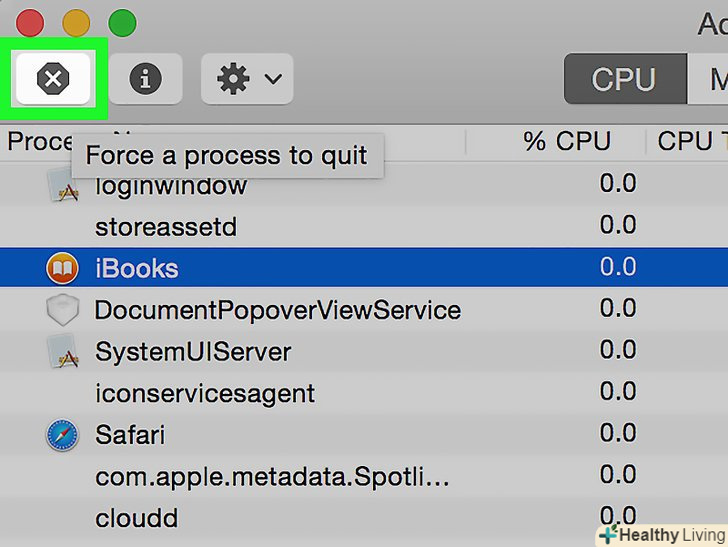Image resolution: width=728 pixels, height=547 pixels.
Task: Click the yellow minimize window button
Action: 76,22
